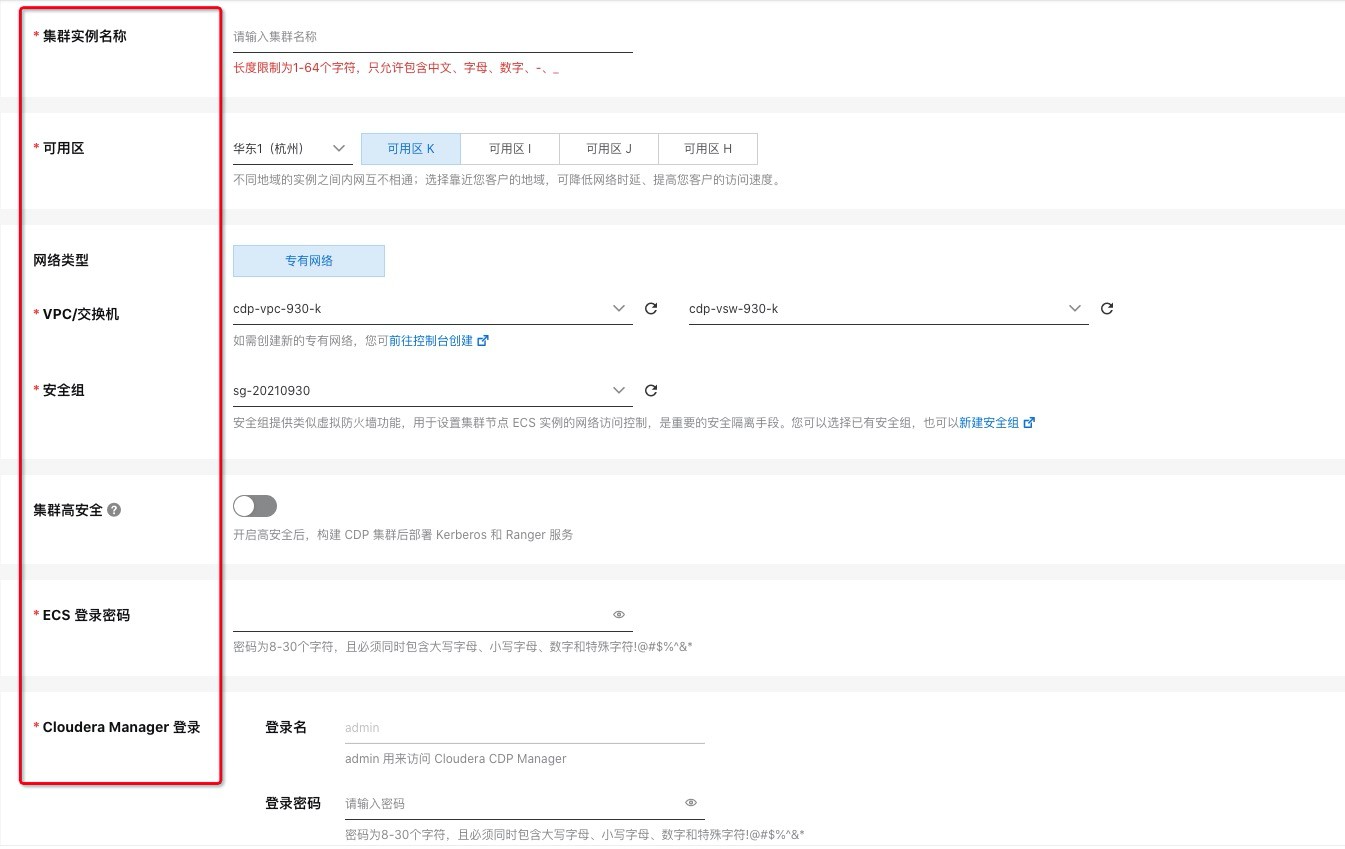Select 可用区 I
The width and height of the screenshot is (1345, 849).
510,149
